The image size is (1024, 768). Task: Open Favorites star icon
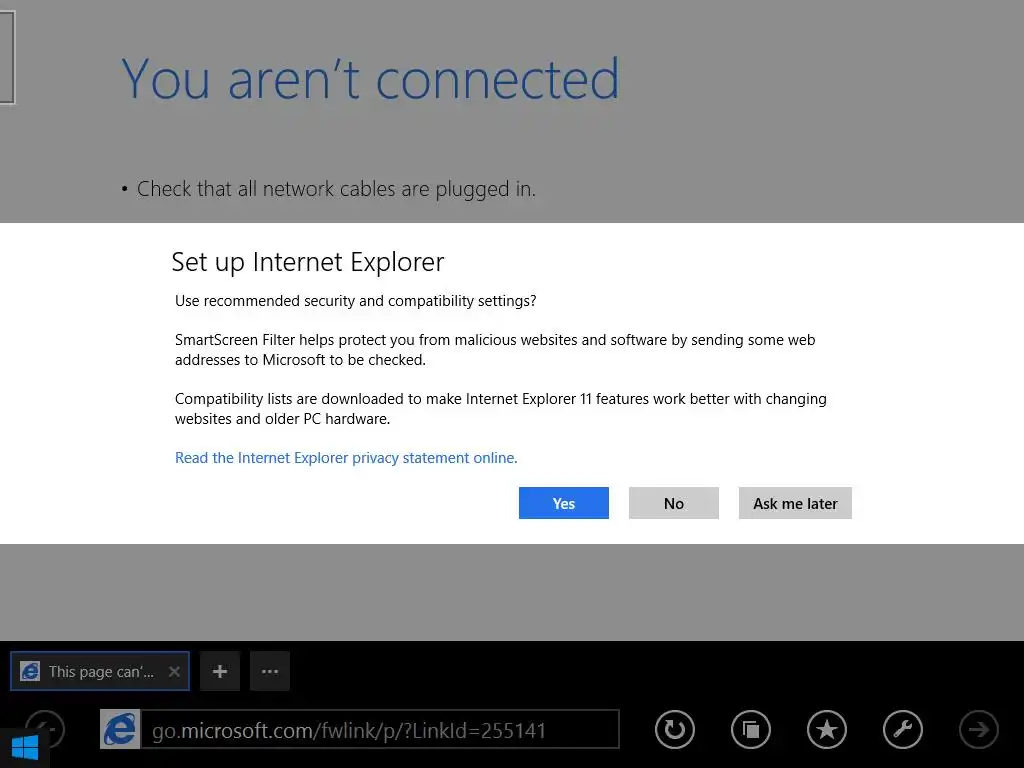[827, 729]
